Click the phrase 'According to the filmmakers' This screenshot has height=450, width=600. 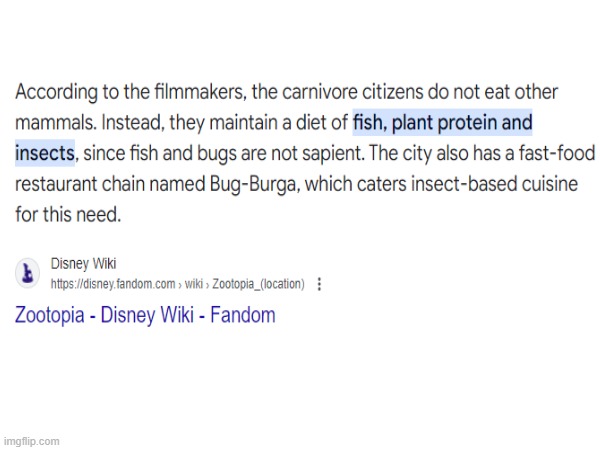click(129, 92)
